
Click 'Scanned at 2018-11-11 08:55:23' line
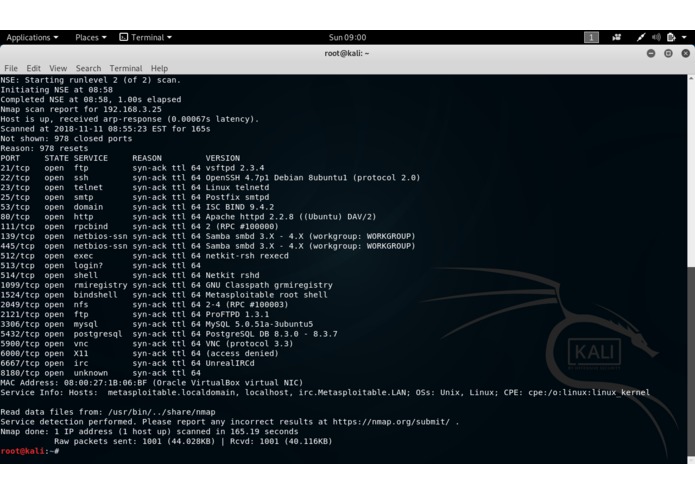(x=105, y=128)
